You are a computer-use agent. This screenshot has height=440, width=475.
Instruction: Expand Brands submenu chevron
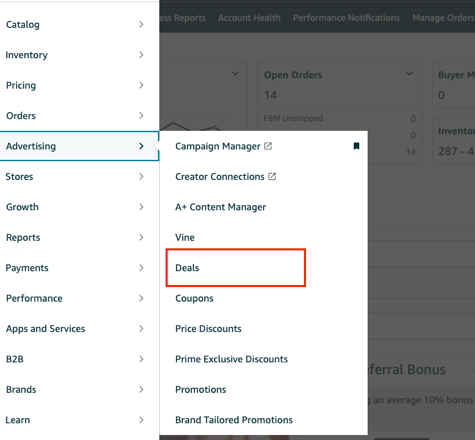(141, 389)
